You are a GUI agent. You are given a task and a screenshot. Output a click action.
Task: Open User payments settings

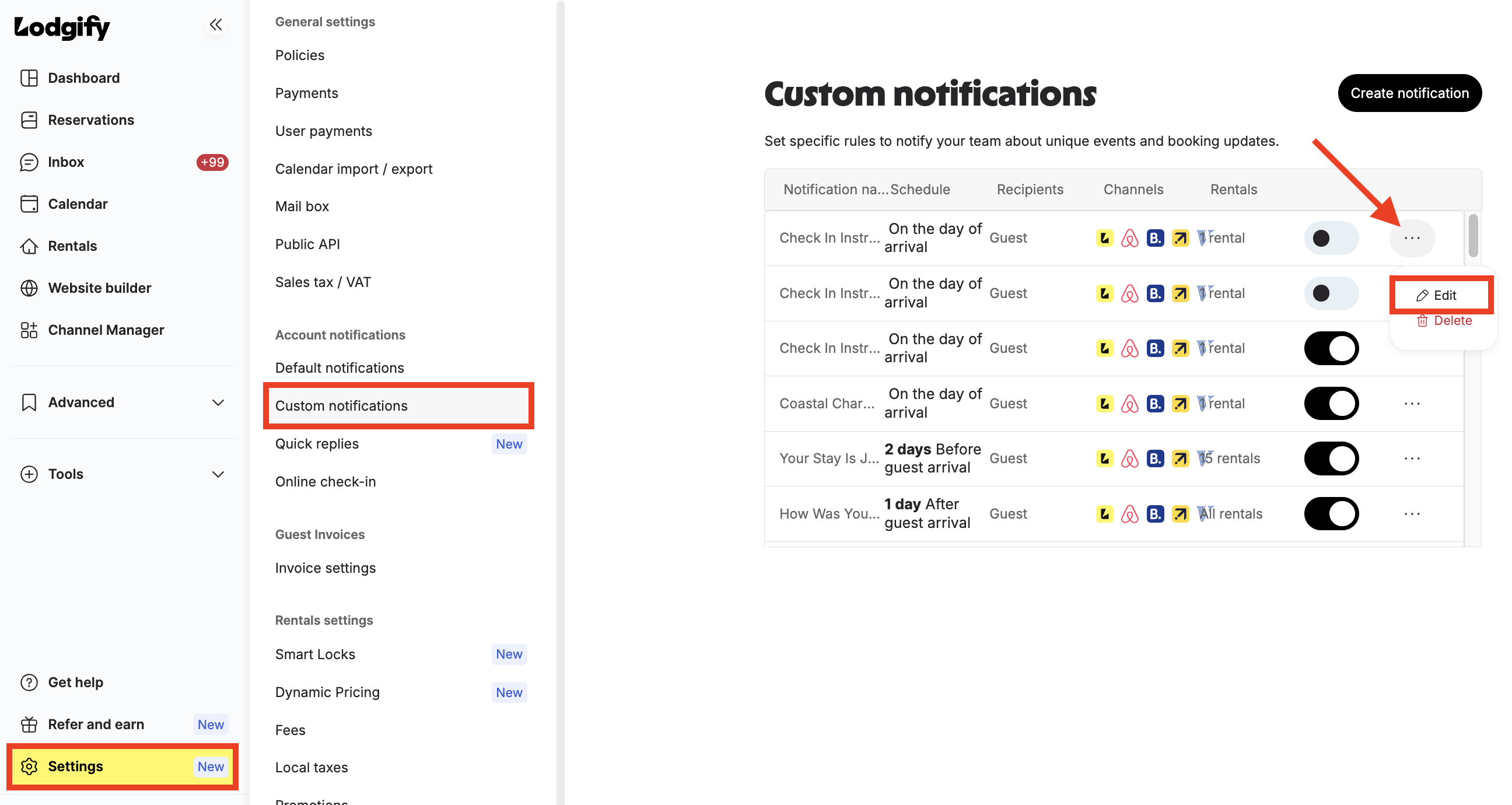click(323, 131)
